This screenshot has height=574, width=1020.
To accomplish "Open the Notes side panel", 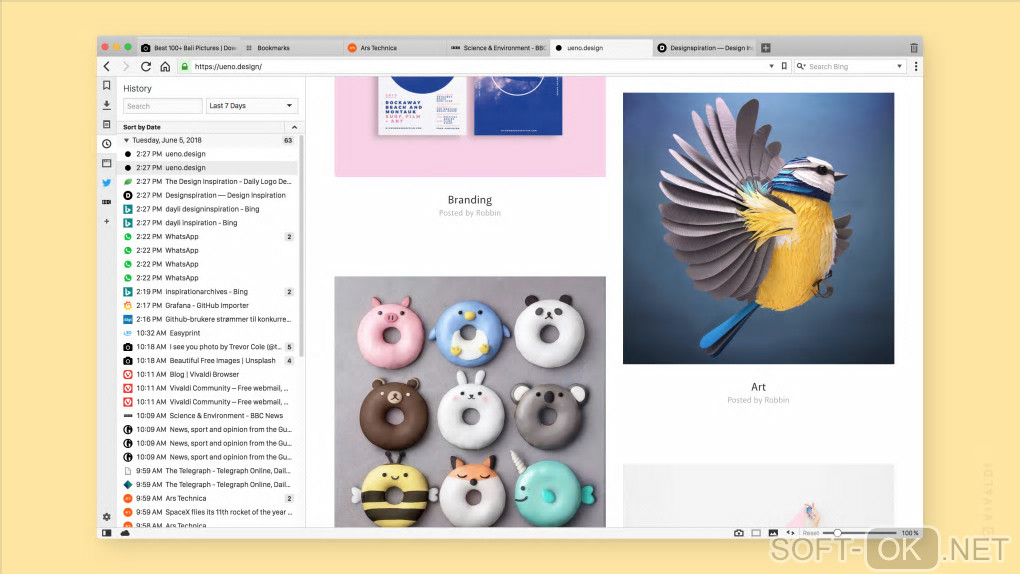I will (107, 124).
